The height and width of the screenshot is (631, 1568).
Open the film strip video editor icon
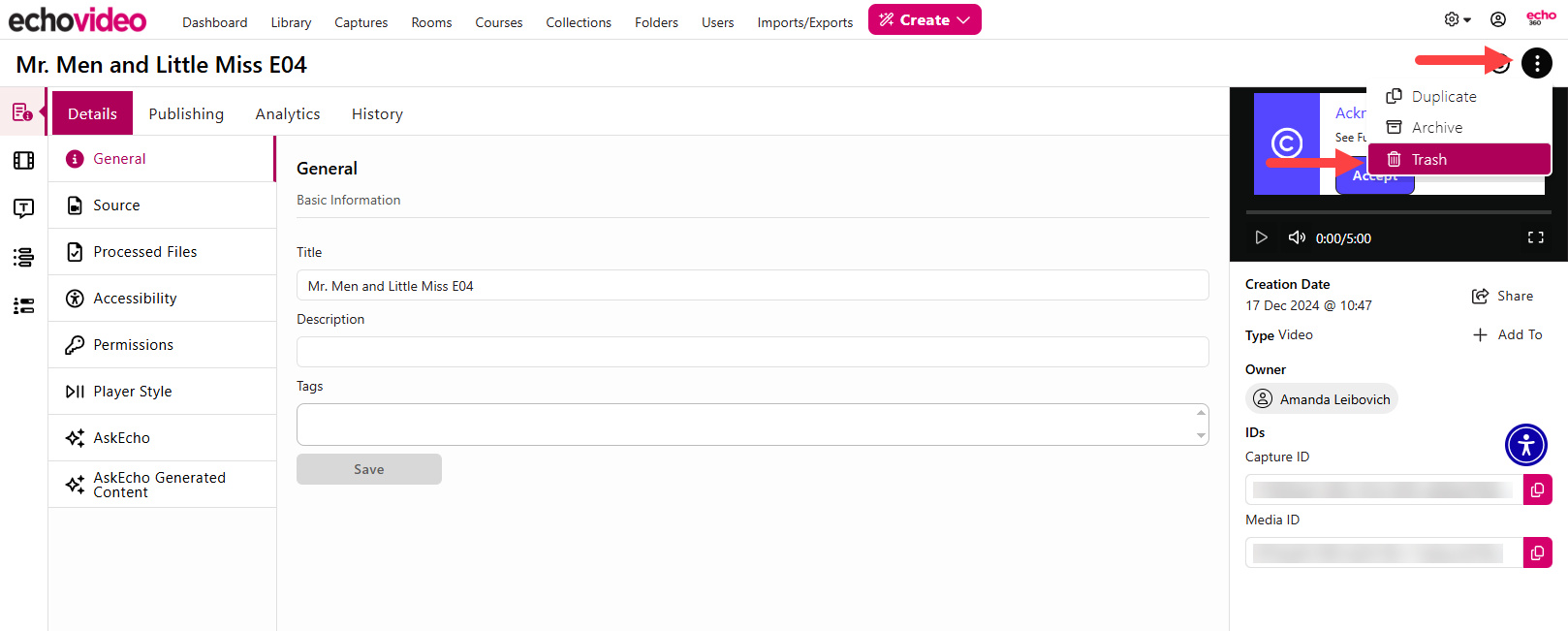[x=23, y=161]
